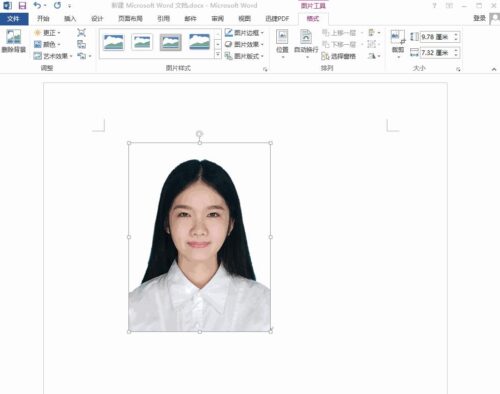The width and height of the screenshot is (500, 394).
Task: Click the top-left resize handle of photo
Action: pos(129,143)
